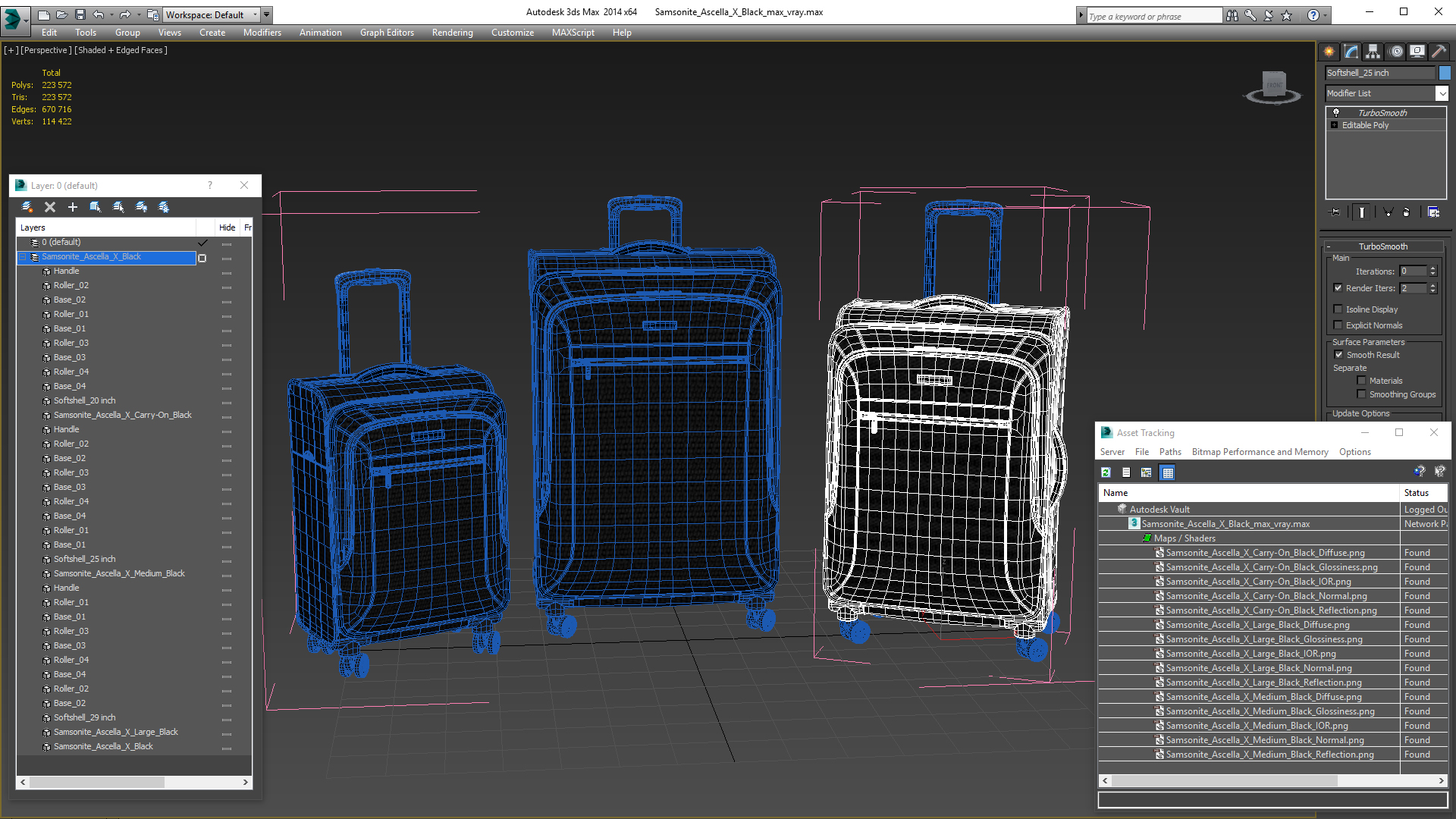This screenshot has width=1456, height=819.
Task: Click the Status column header in Asset Tracking
Action: 1424,493
